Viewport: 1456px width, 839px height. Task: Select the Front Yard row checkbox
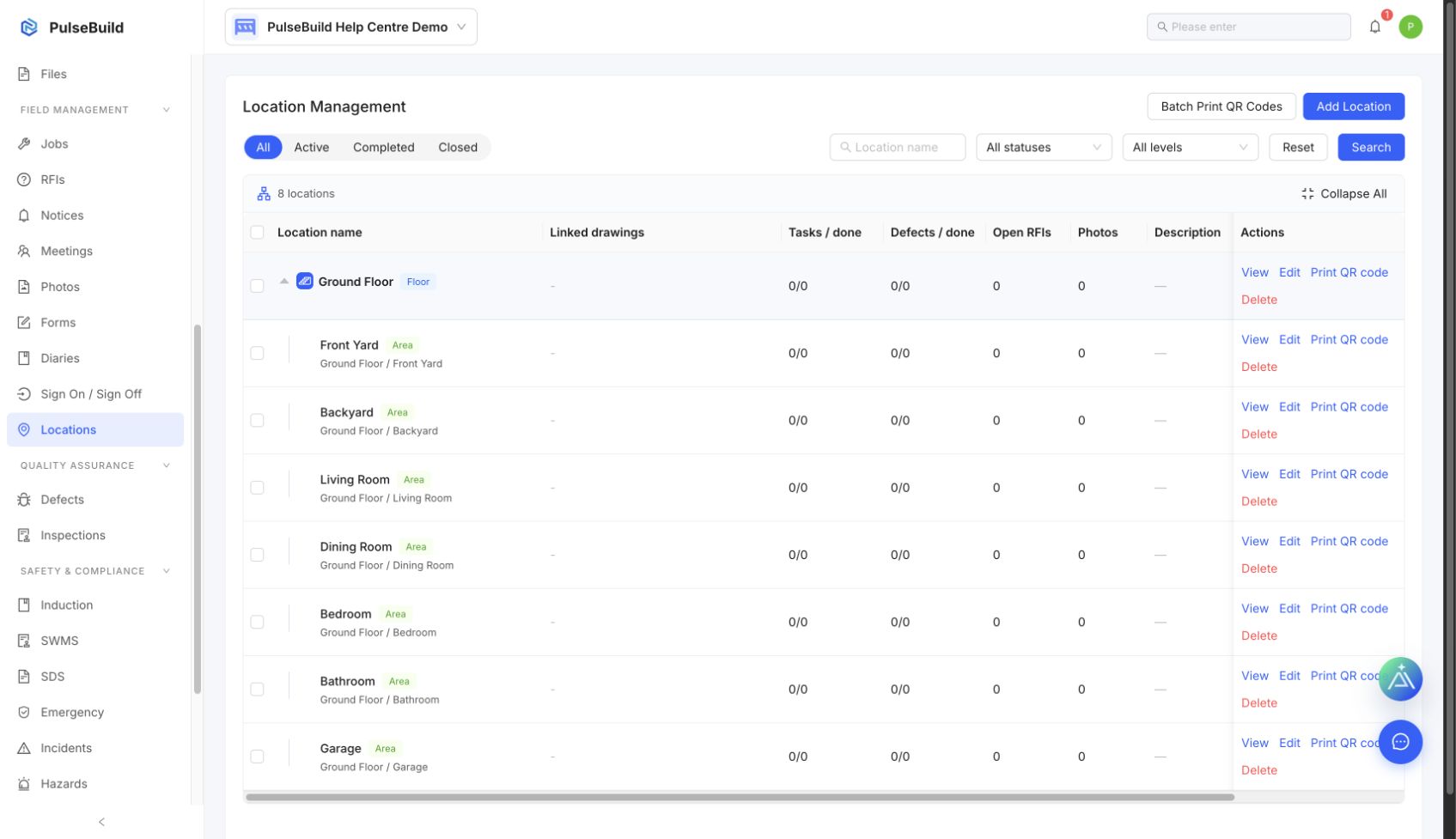[x=257, y=353]
